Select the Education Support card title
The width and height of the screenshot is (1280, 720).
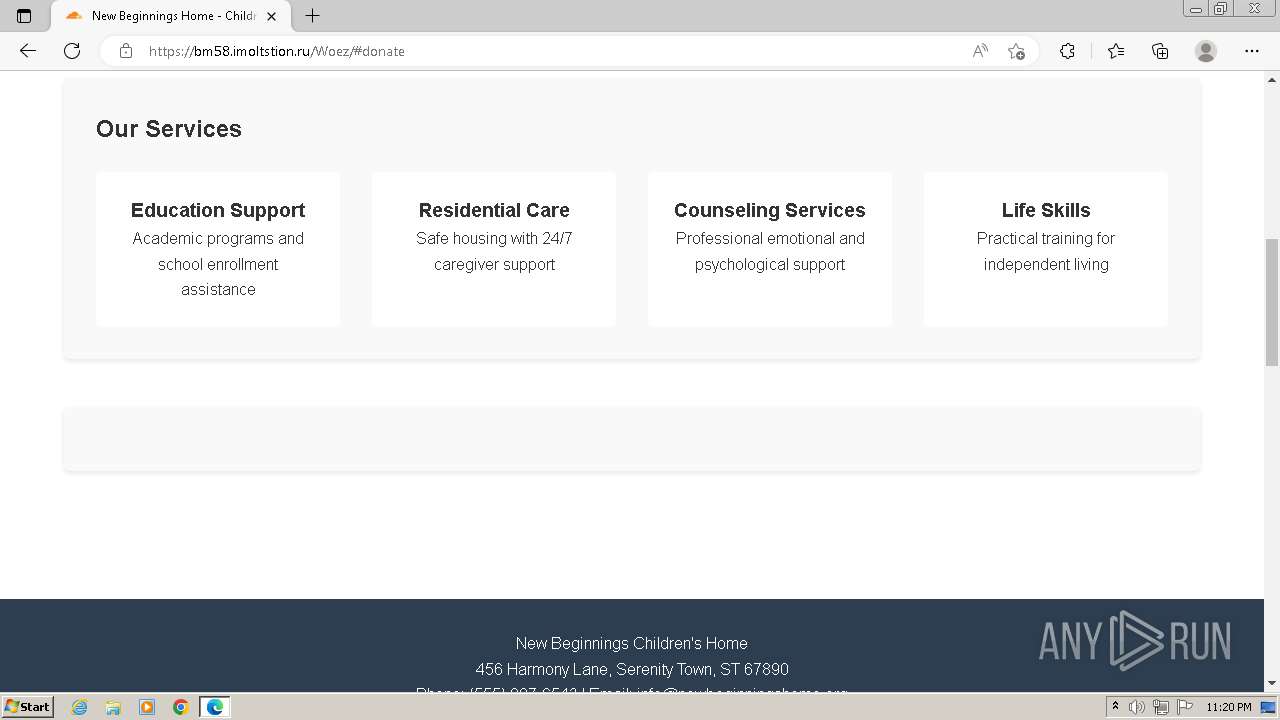tap(218, 210)
